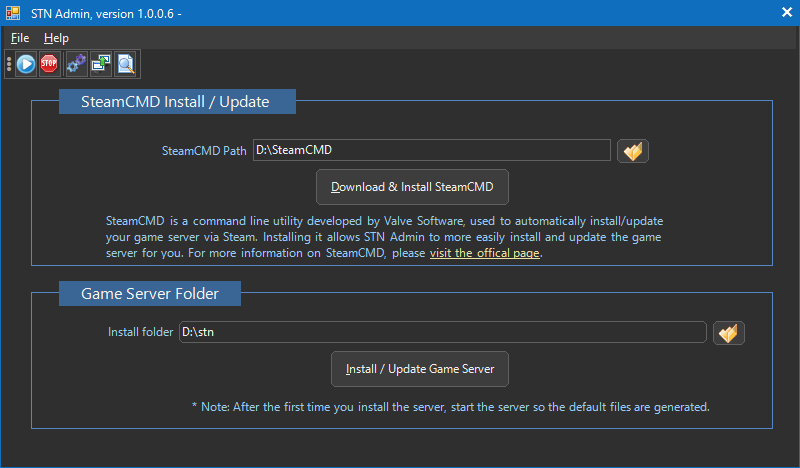Viewport: 800px width, 468px height.
Task: Open the log viewer magnifier document icon
Action: 126,64
